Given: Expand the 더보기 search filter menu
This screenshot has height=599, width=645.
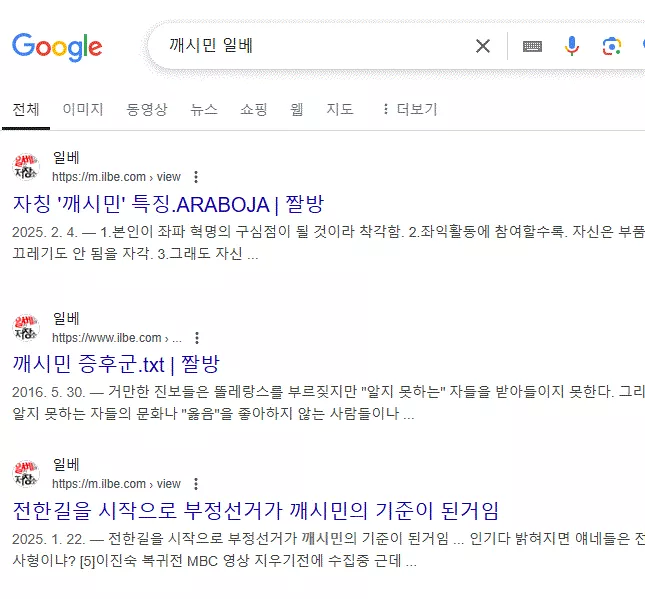Looking at the screenshot, I should (x=409, y=109).
